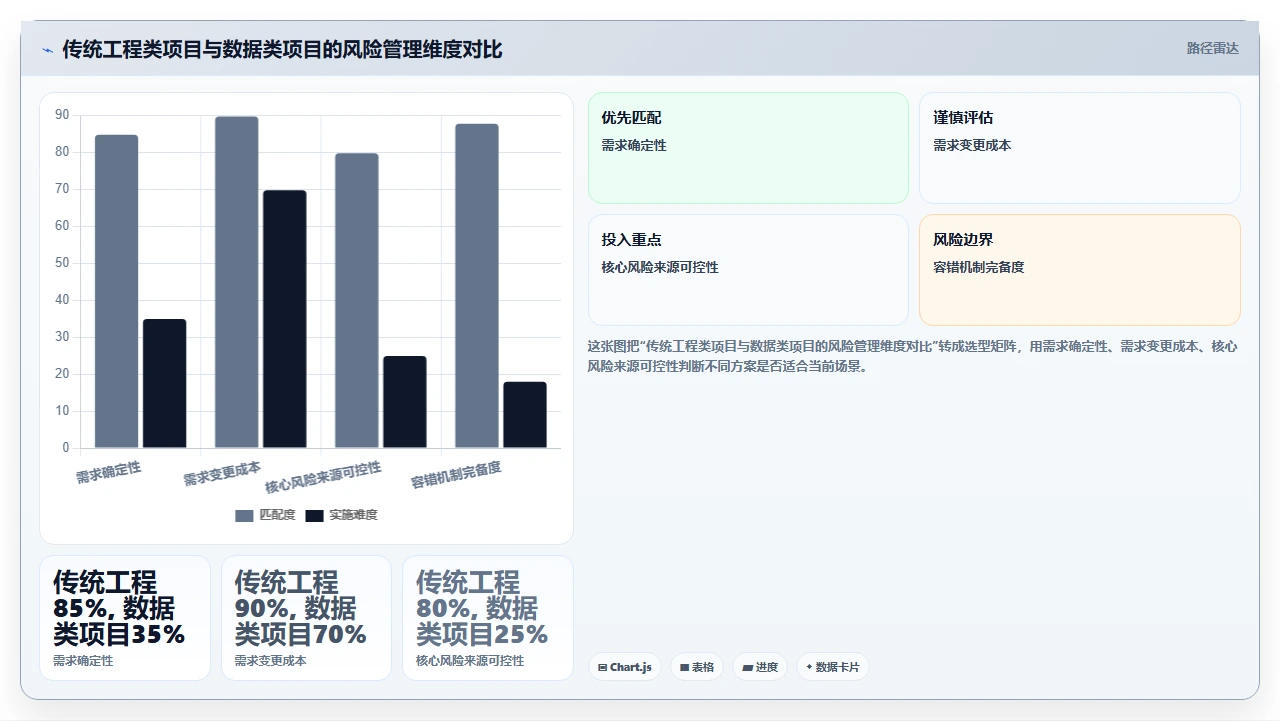Click the 表格 tag chip

(697, 667)
